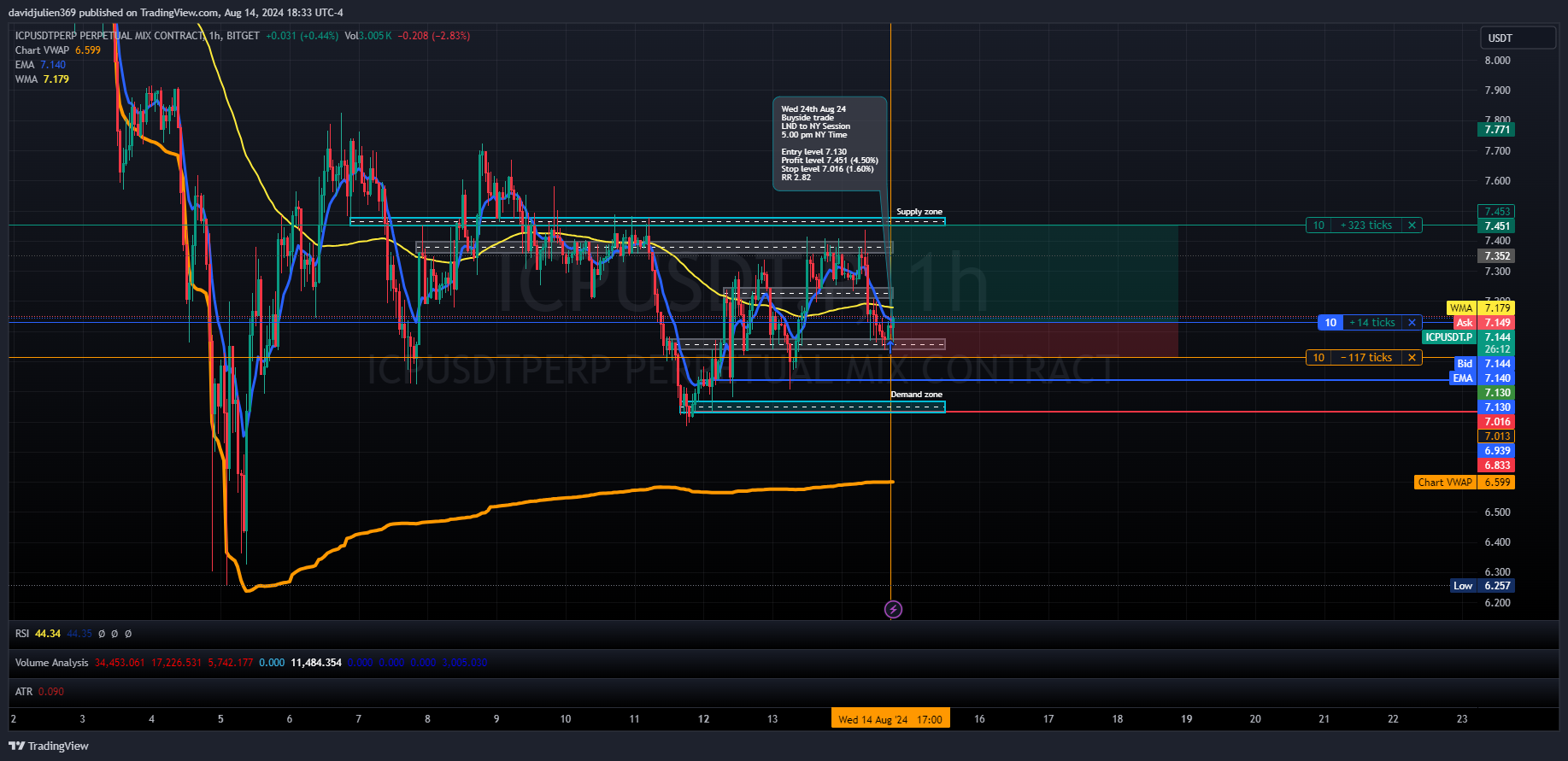Click the red 7.016 stop price tag
Image resolution: width=1568 pixels, height=761 pixels.
pyautogui.click(x=1496, y=422)
